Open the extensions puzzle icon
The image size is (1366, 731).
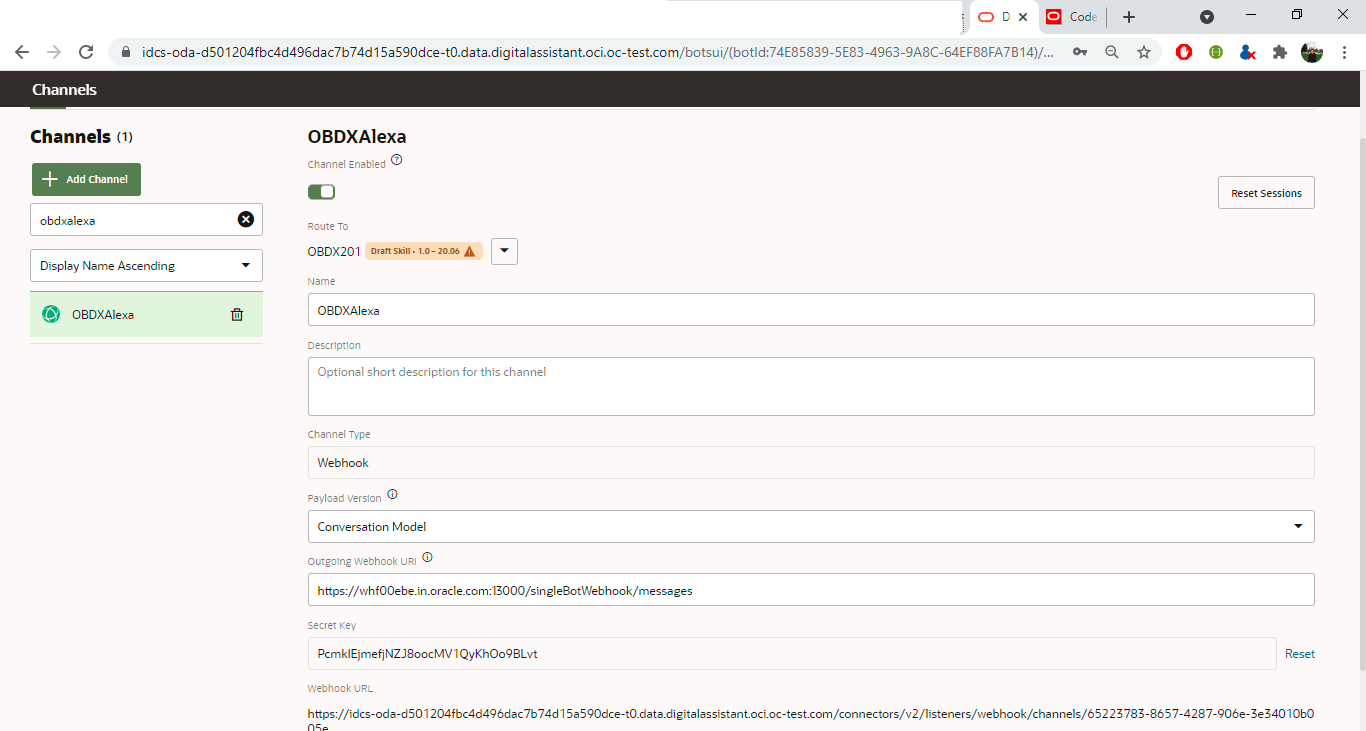[1279, 52]
